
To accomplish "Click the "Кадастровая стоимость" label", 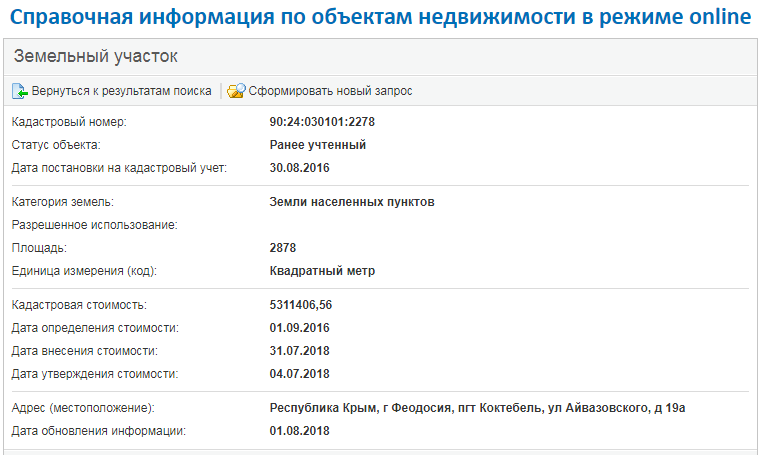I will coord(79,305).
